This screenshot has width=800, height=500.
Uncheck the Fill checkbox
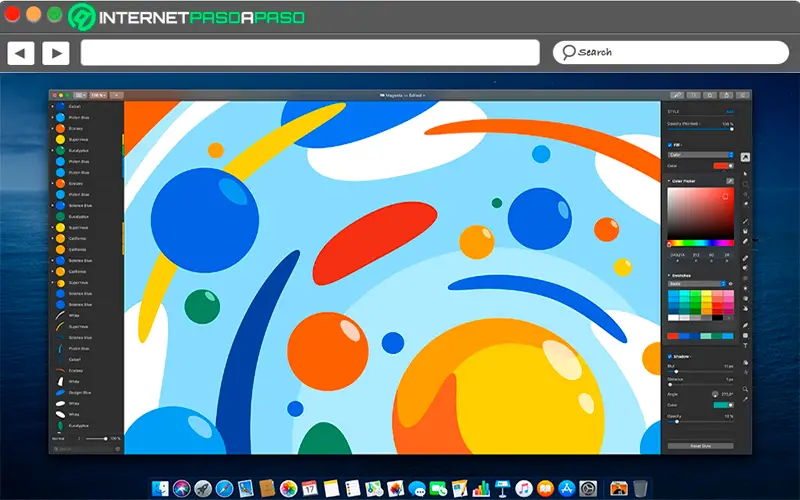[670, 145]
